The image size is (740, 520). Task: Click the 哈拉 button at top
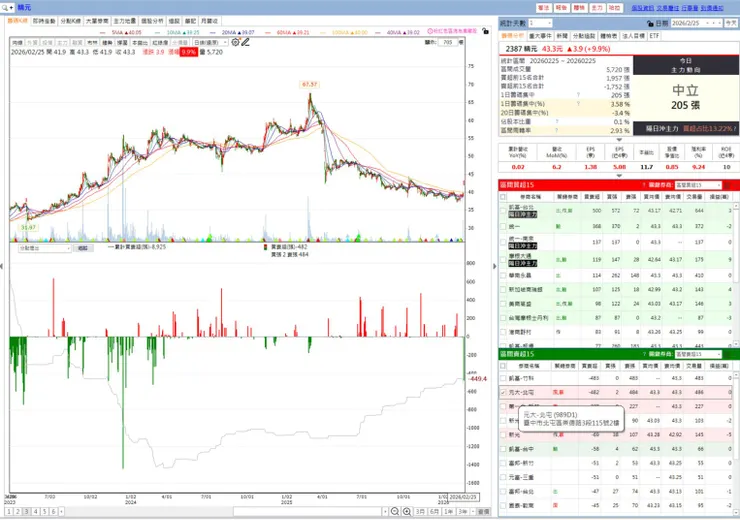614,8
